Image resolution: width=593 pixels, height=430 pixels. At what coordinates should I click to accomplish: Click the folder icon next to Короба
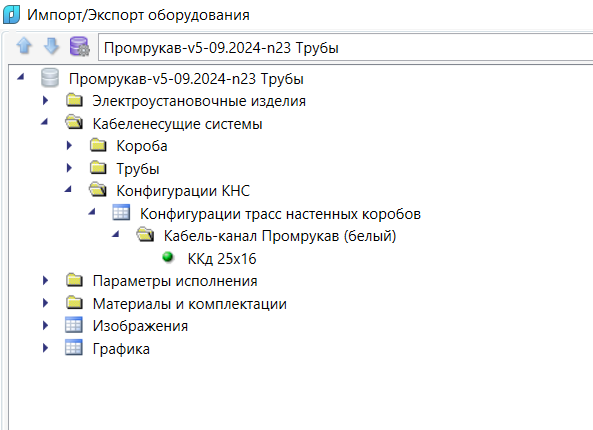(x=98, y=145)
